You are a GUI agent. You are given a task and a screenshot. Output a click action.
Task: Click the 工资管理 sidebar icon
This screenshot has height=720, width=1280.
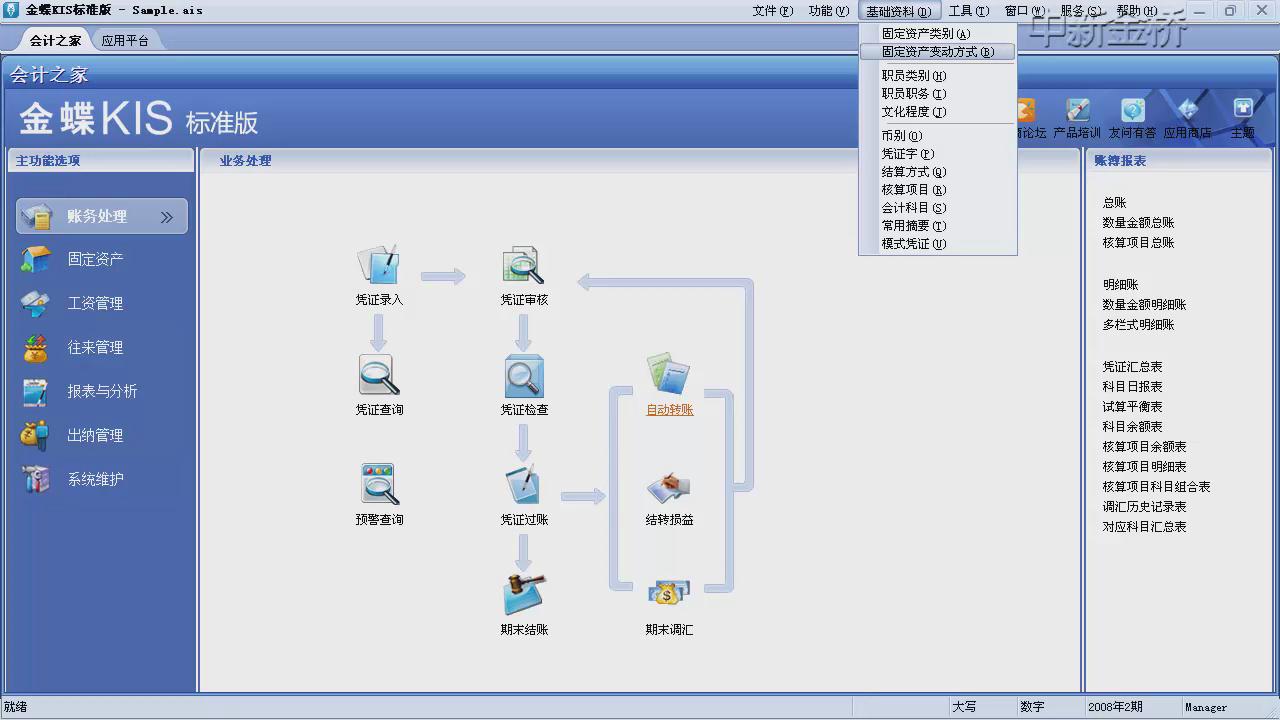tap(36, 303)
